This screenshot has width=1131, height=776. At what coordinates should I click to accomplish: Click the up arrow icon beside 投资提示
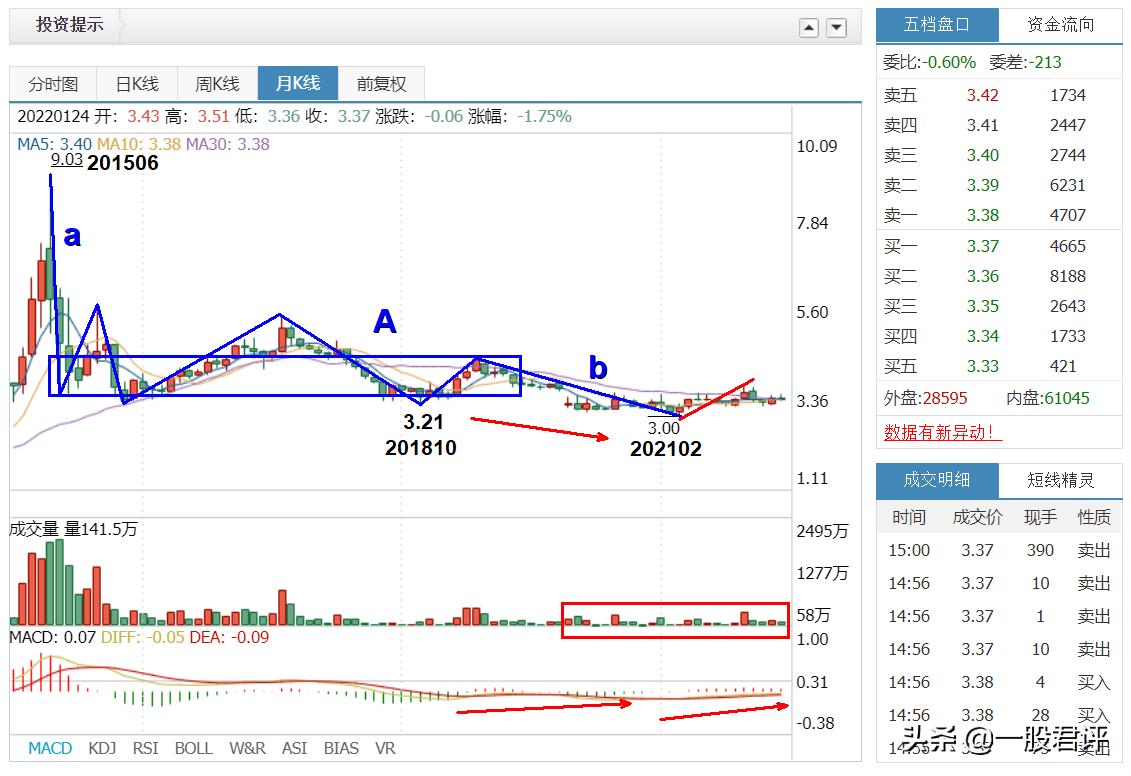coord(809,27)
